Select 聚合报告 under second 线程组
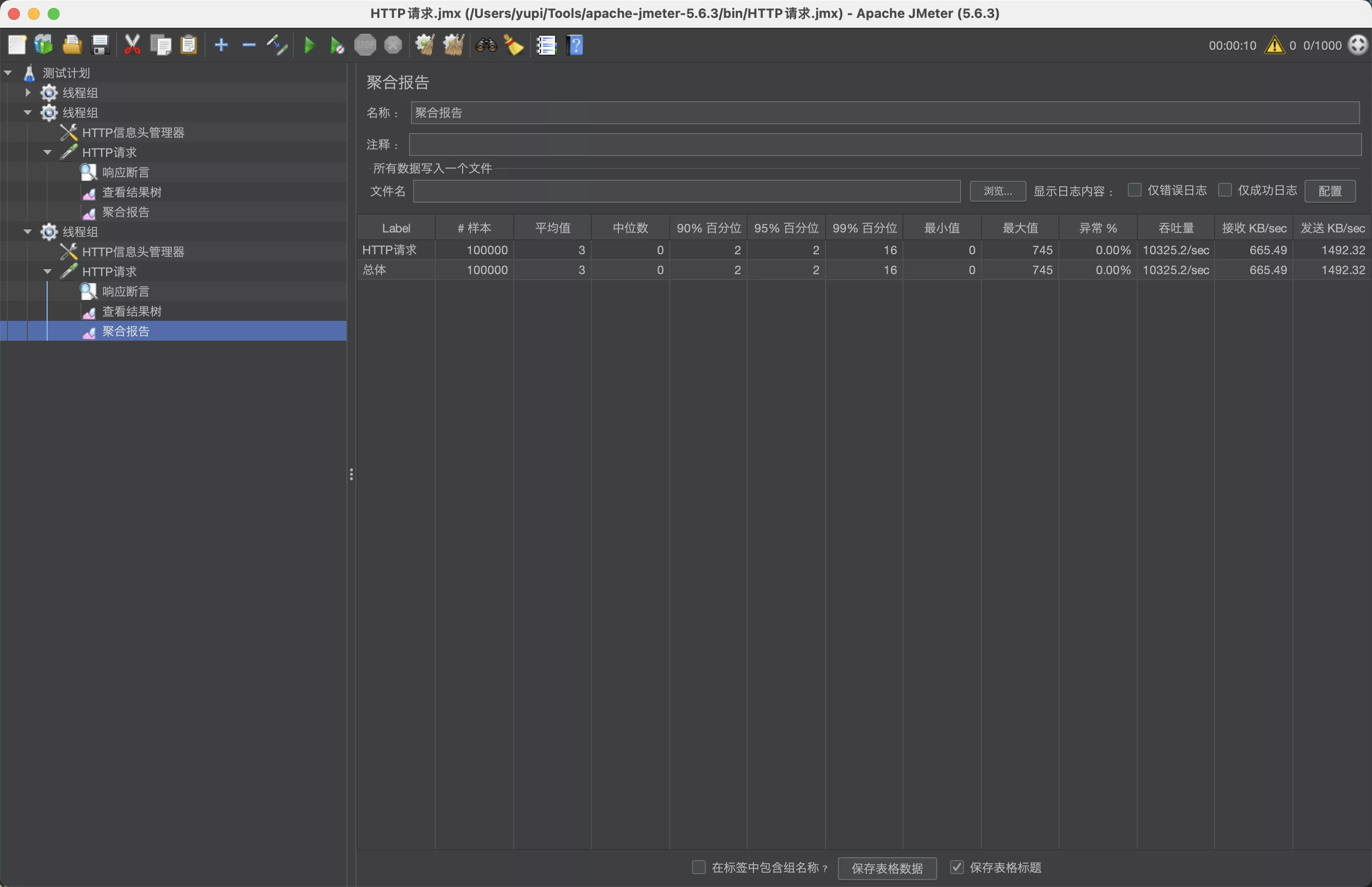Image resolution: width=1372 pixels, height=887 pixels. [126, 212]
